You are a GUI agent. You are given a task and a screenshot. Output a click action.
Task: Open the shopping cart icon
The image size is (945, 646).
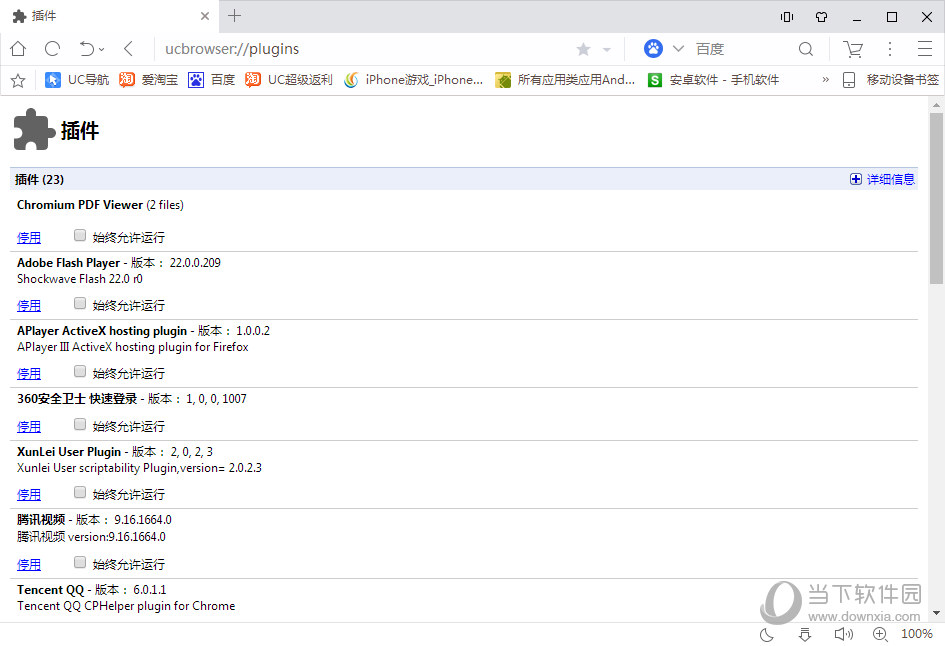[x=852, y=49]
